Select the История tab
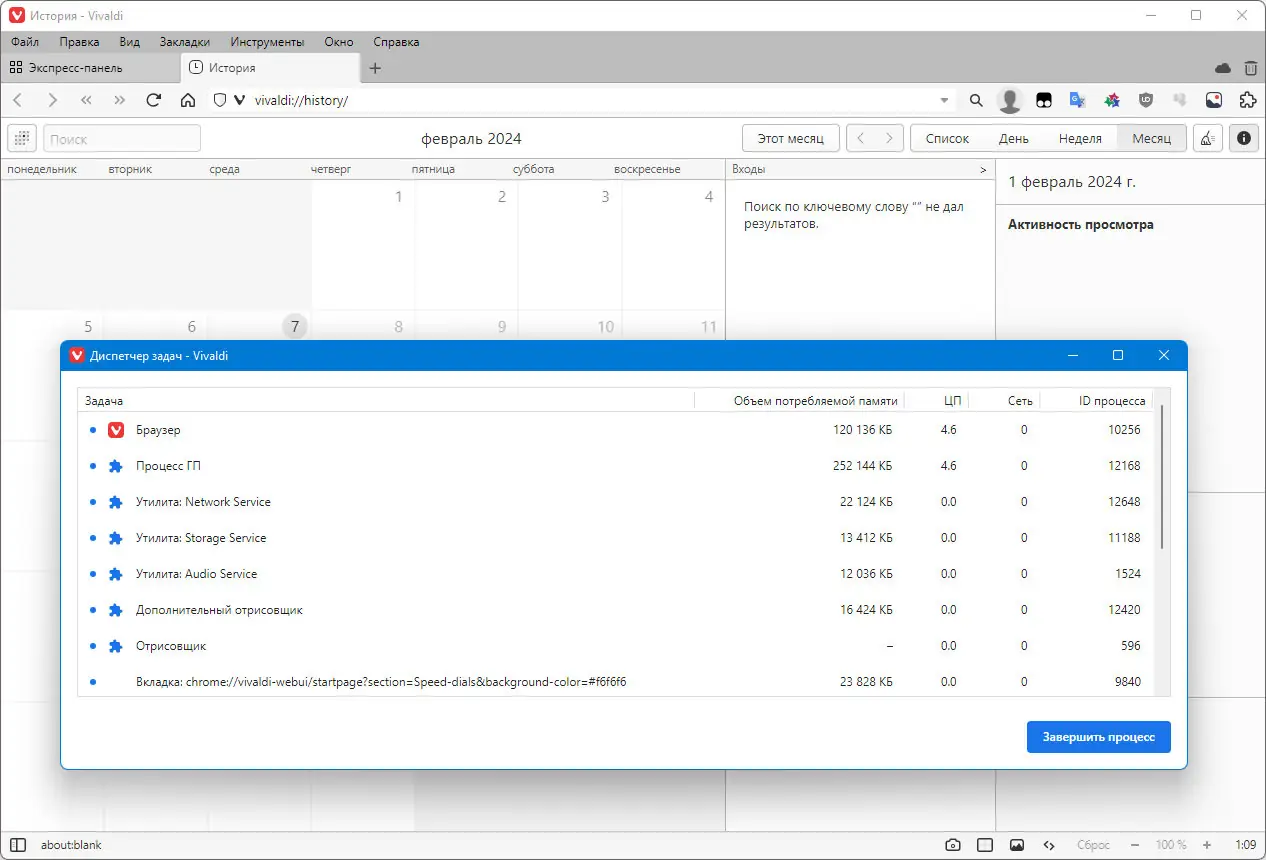The width and height of the screenshot is (1266, 860). (x=270, y=68)
